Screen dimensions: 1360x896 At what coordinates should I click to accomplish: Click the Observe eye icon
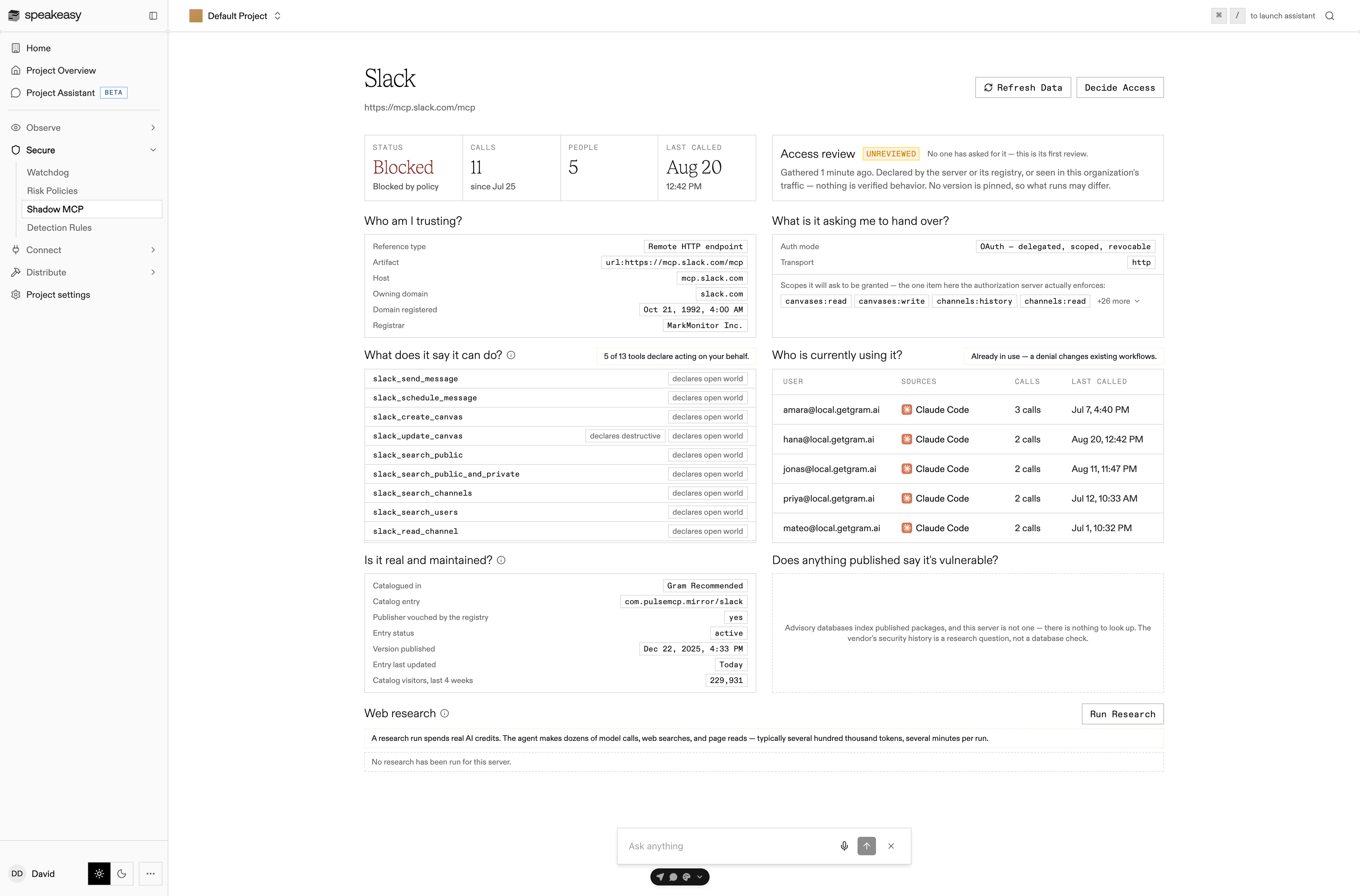(x=16, y=128)
